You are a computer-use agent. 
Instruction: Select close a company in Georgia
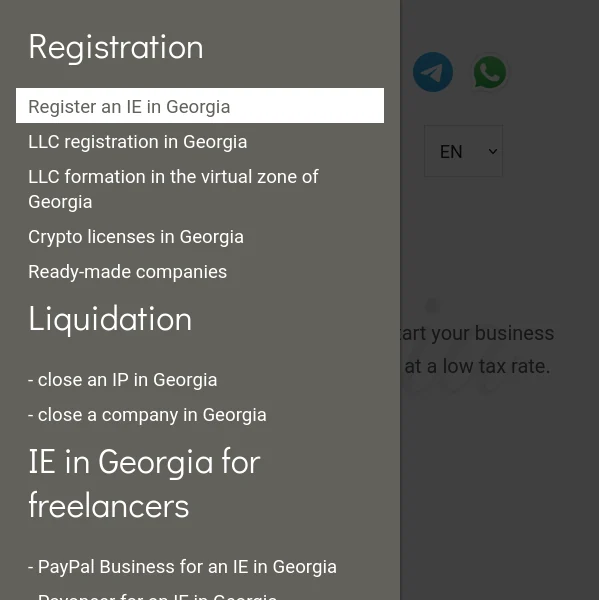point(147,415)
